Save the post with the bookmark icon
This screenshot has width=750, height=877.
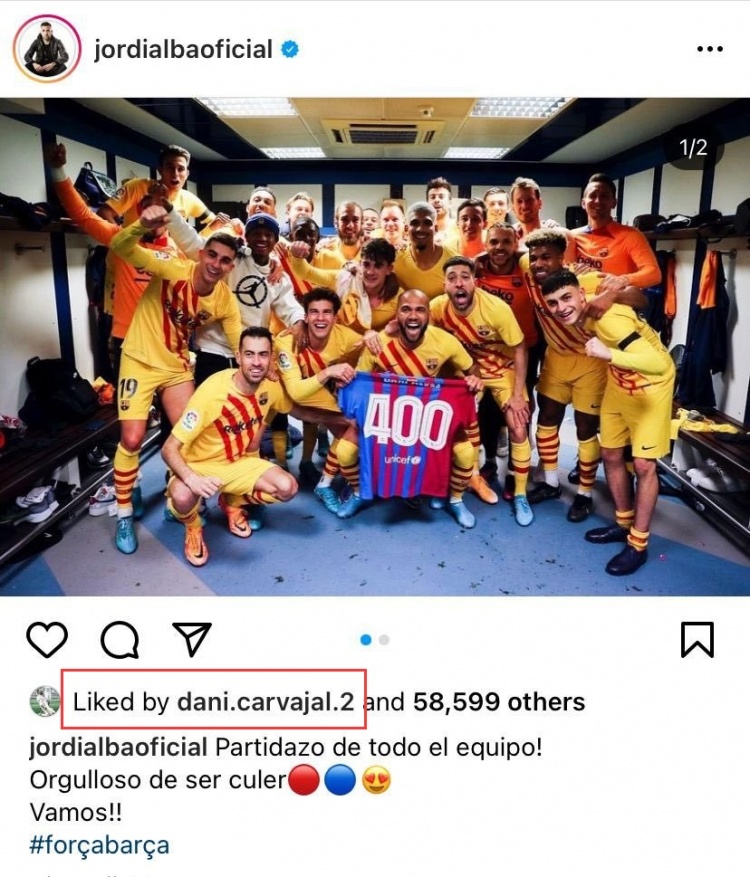point(697,639)
